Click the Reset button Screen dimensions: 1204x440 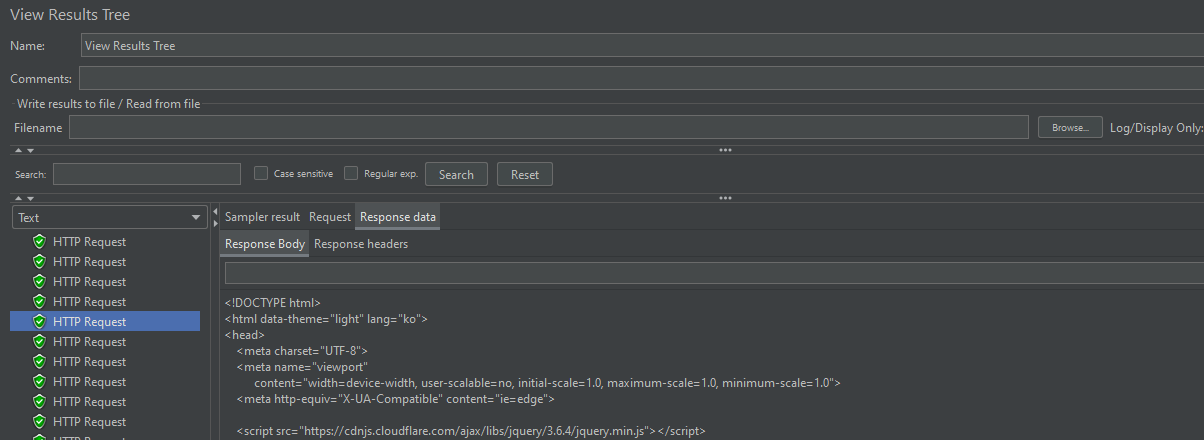pos(525,174)
